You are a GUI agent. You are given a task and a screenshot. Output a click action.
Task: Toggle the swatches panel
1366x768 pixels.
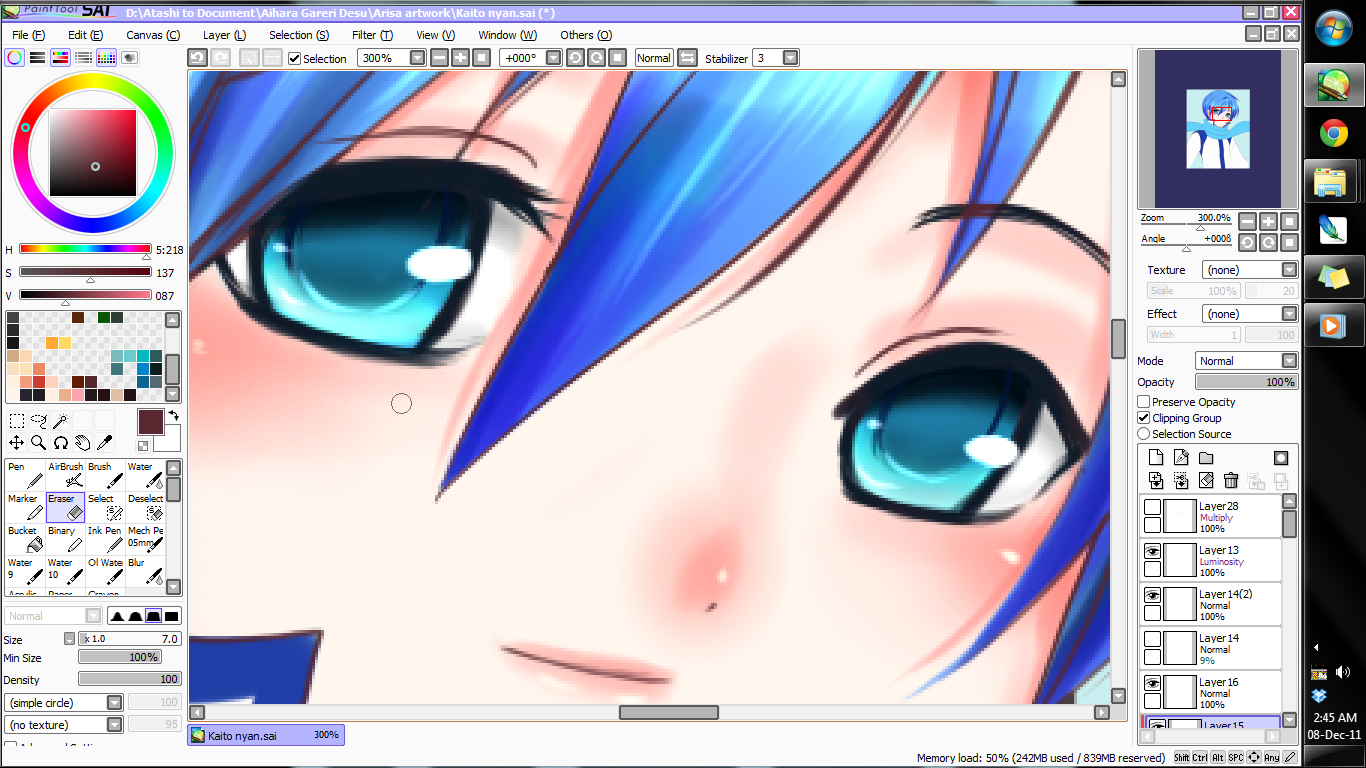(x=107, y=58)
